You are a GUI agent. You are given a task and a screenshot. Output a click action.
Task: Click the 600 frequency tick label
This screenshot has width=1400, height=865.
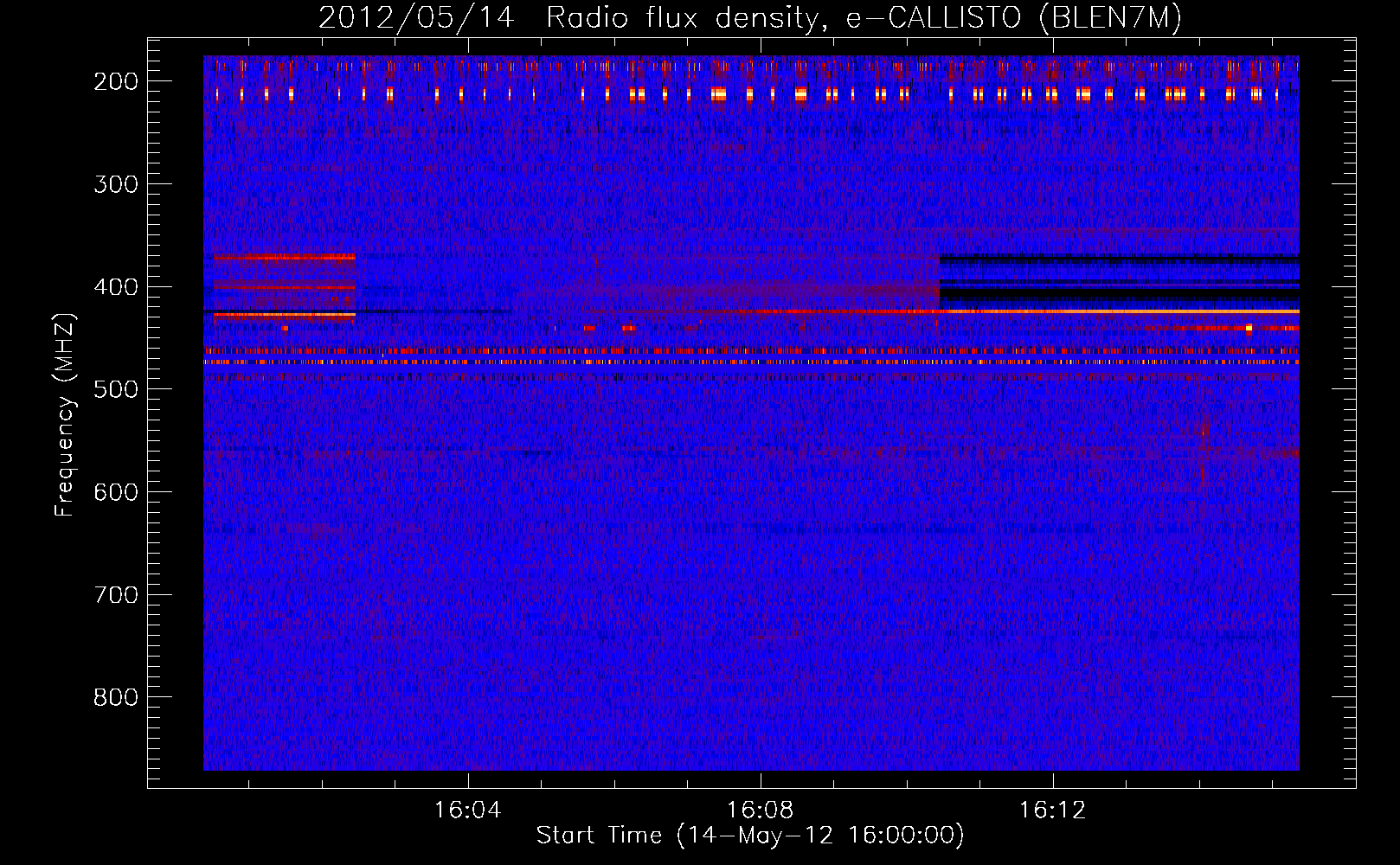point(116,492)
